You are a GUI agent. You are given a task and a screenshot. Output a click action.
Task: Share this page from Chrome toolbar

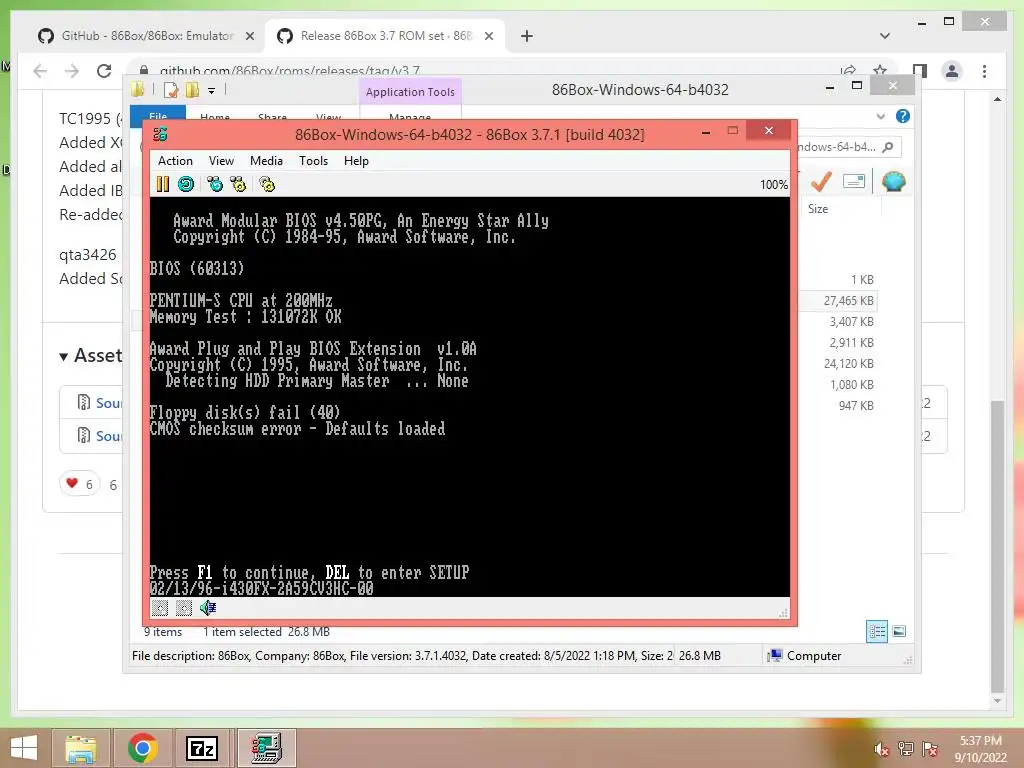pos(848,71)
